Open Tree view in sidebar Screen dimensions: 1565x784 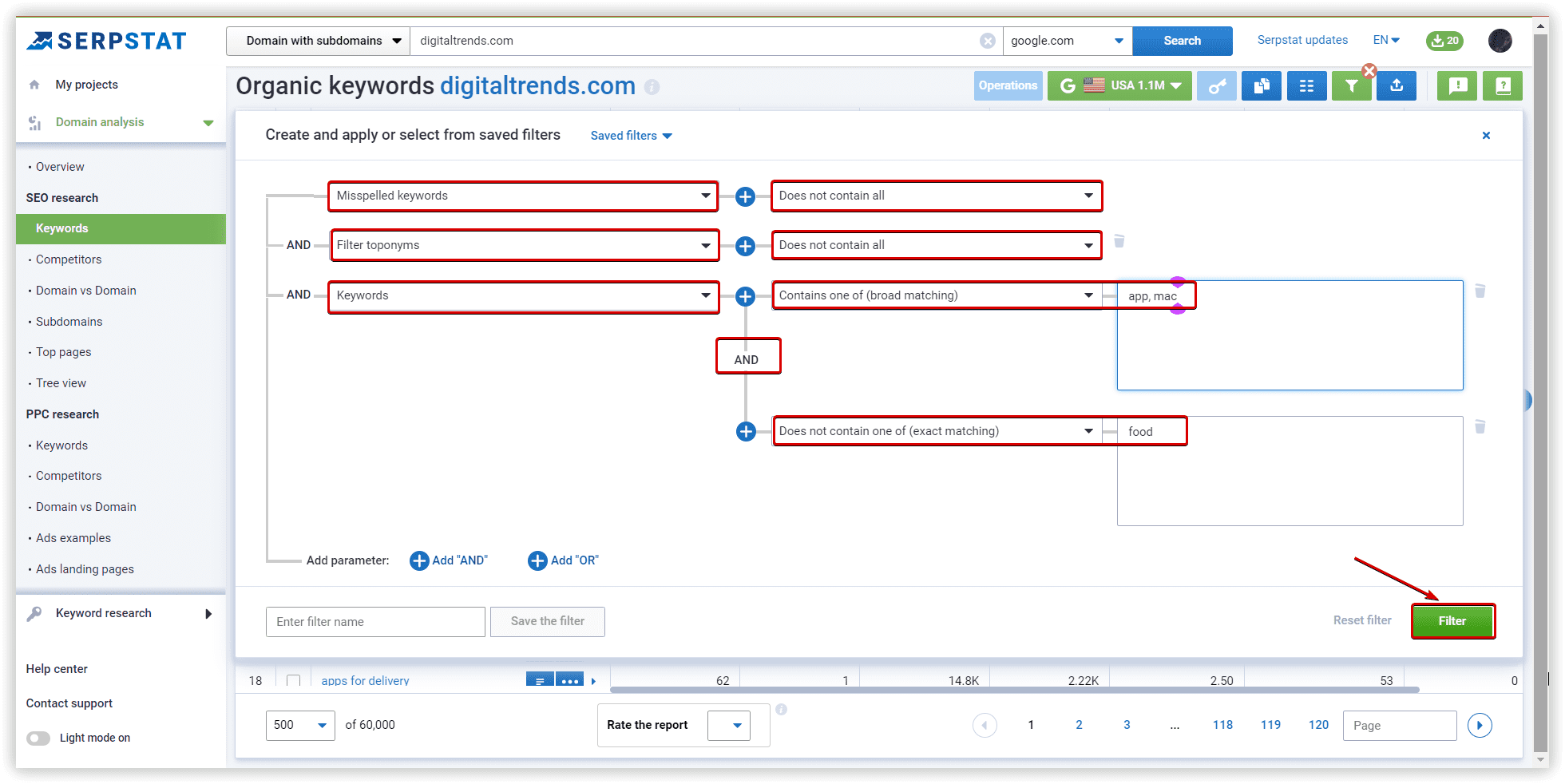pos(61,383)
